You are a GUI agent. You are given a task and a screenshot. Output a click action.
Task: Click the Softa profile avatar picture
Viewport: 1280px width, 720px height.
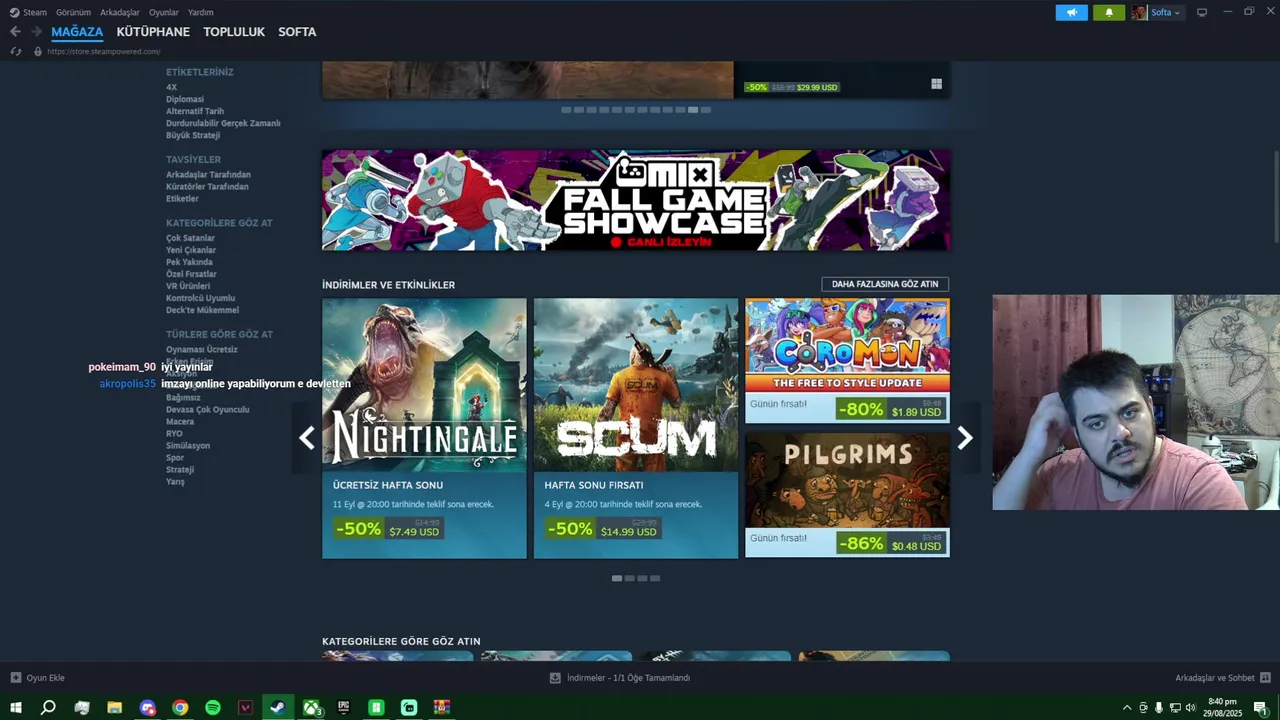pyautogui.click(x=1139, y=12)
